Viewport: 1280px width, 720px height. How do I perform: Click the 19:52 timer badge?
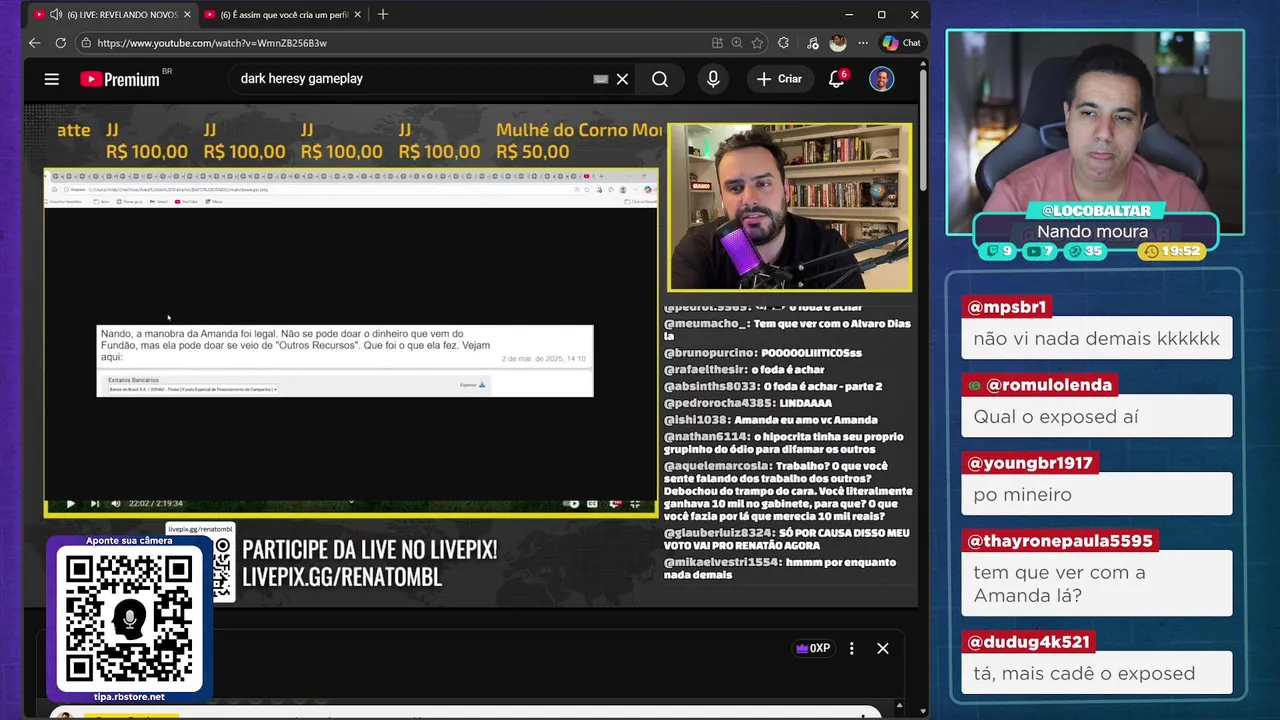coord(1171,251)
